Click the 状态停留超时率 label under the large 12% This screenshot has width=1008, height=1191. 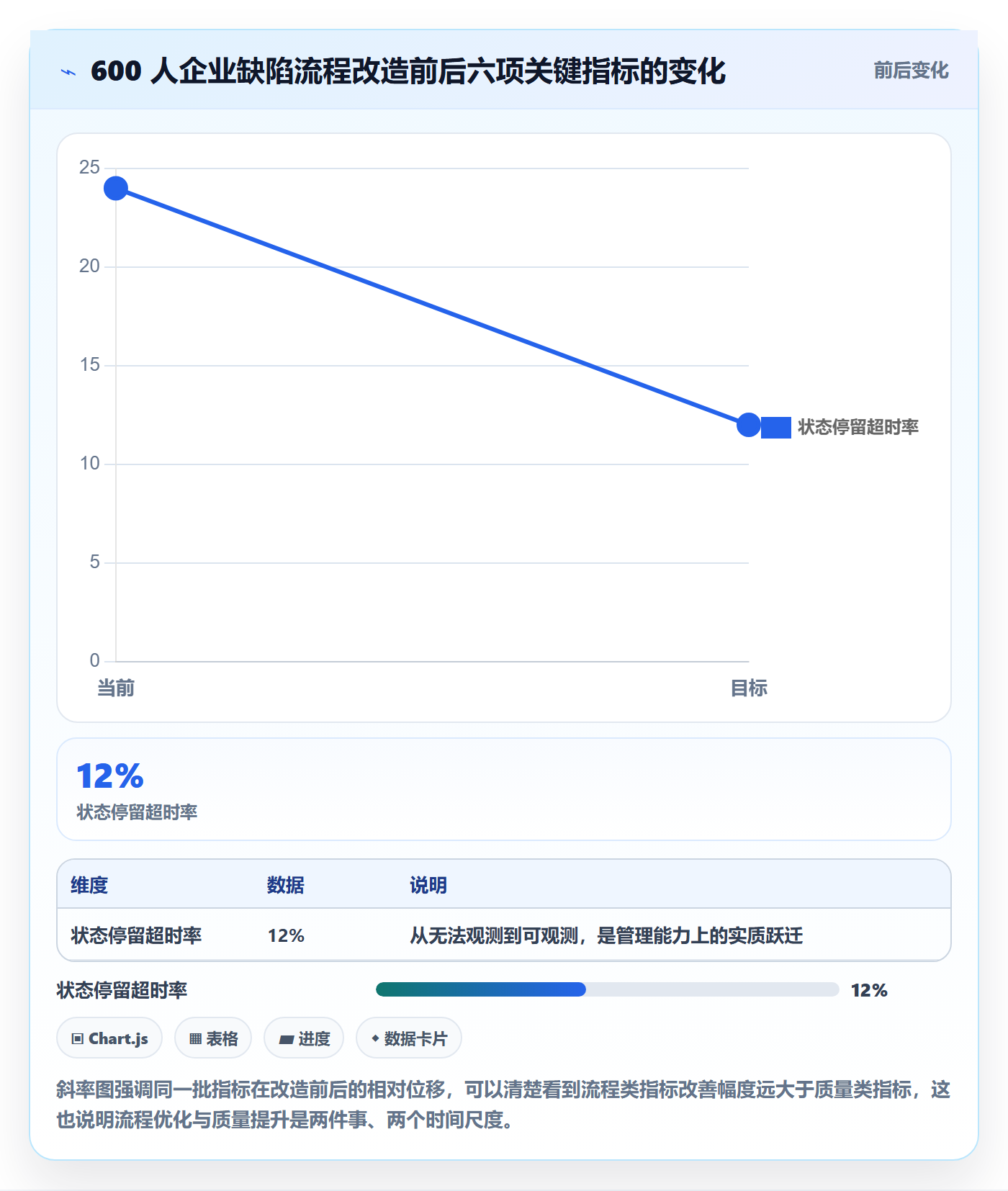(x=137, y=812)
